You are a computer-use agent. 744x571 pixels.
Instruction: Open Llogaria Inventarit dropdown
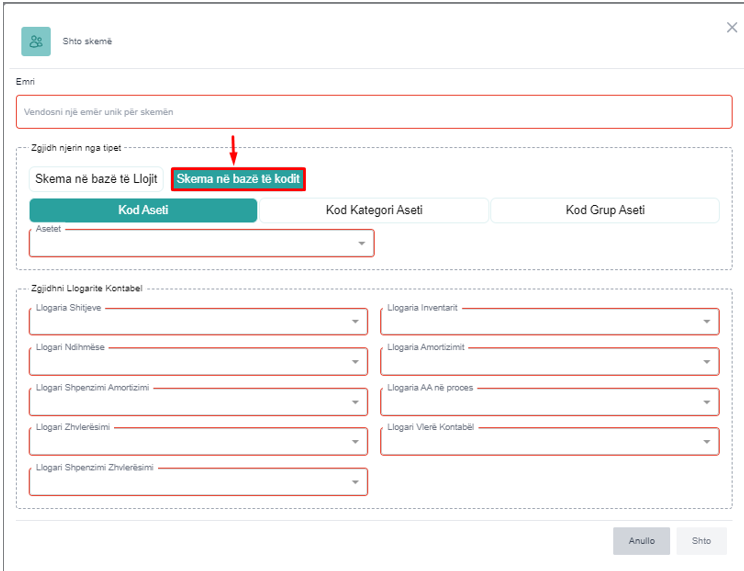[x=549, y=321]
